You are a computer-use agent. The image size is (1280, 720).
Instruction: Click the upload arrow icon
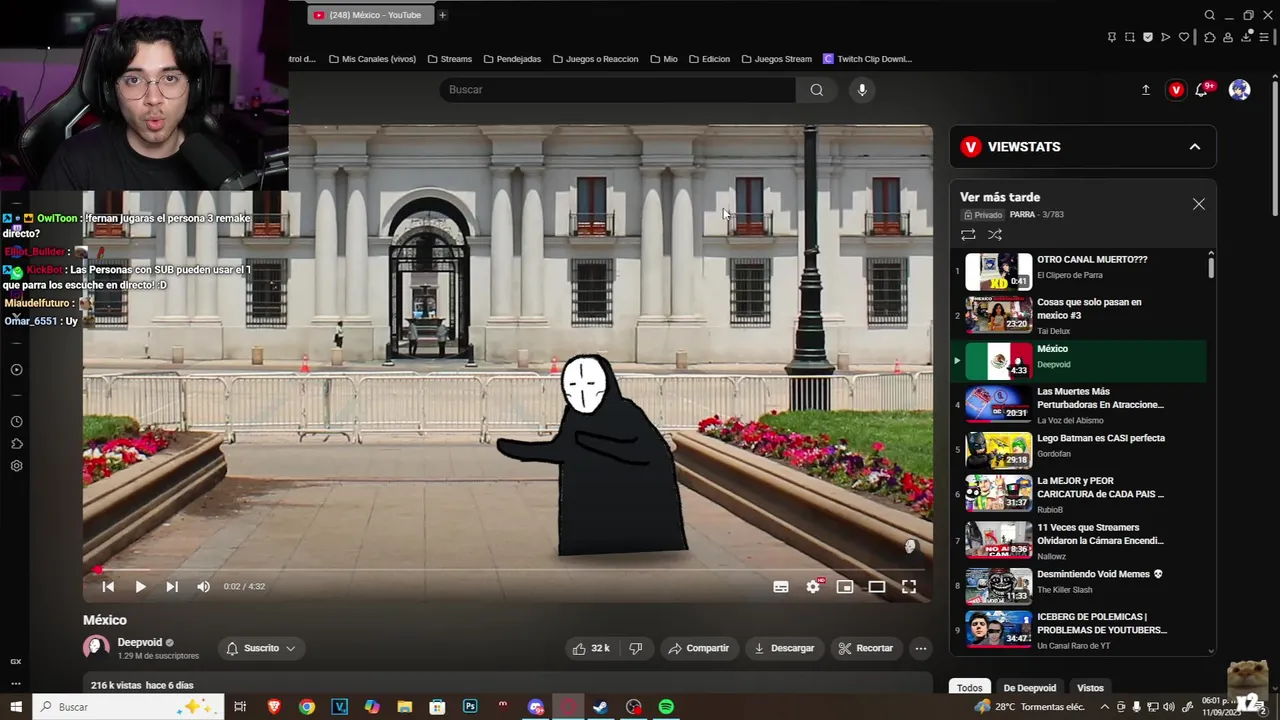pos(1146,90)
